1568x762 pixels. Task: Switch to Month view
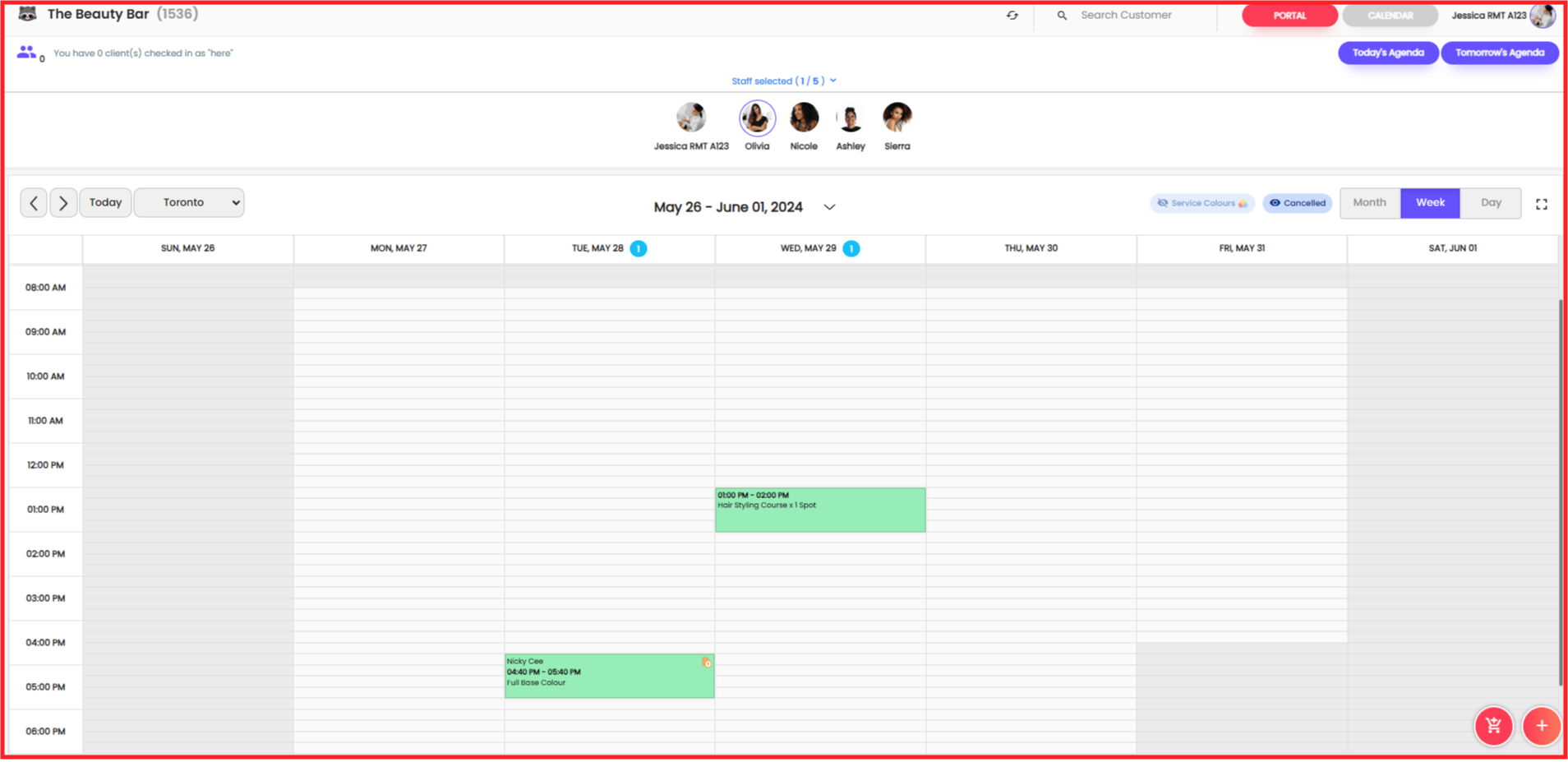click(1370, 203)
